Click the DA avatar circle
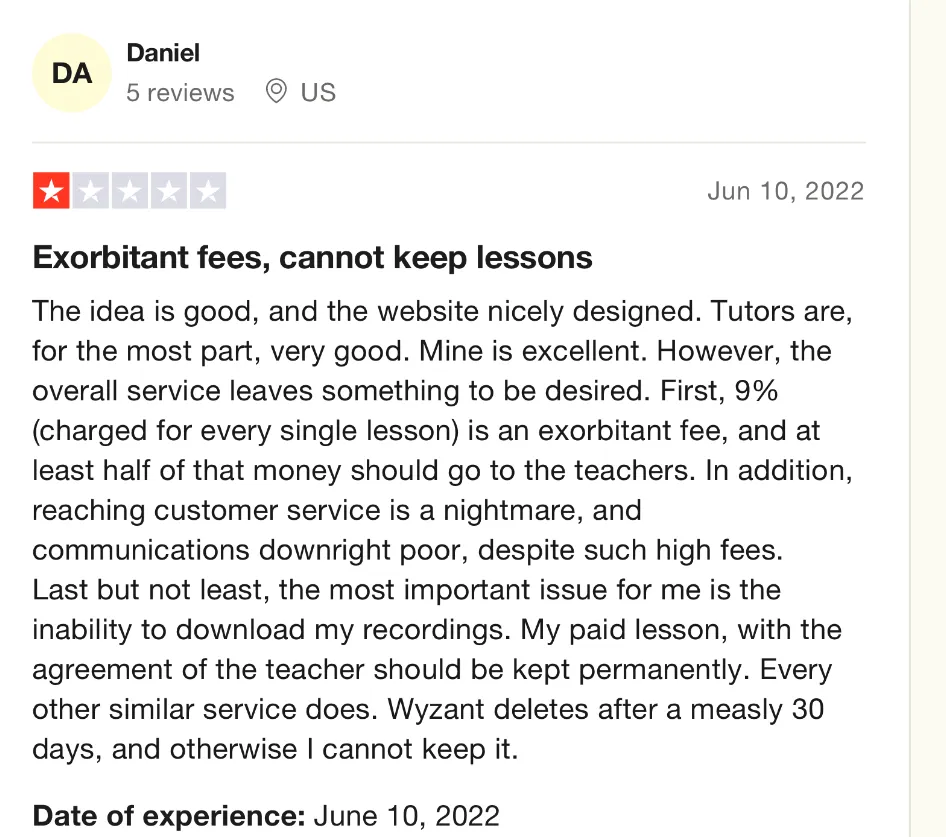 tap(72, 73)
